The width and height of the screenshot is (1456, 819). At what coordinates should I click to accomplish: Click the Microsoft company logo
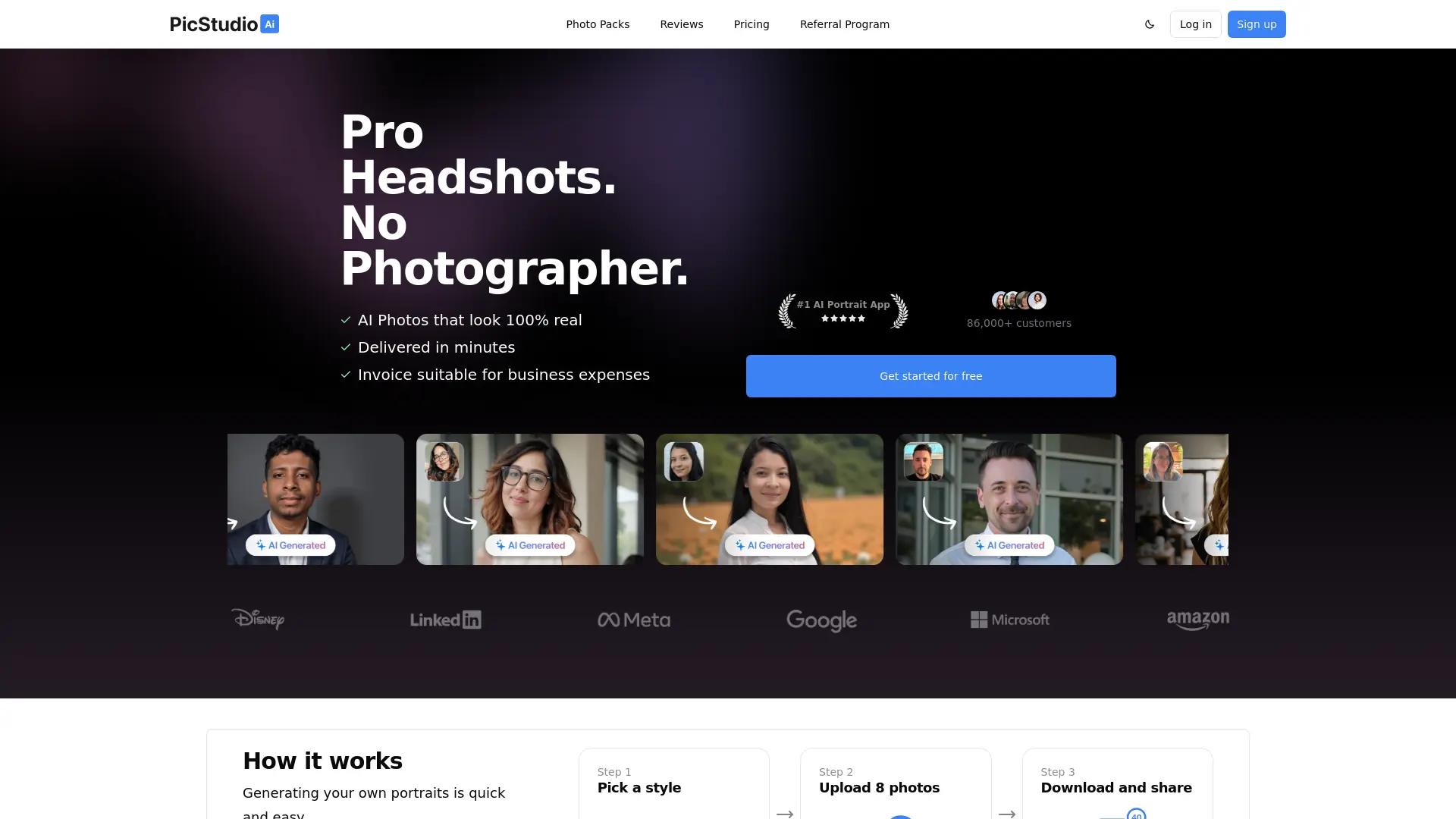click(x=1009, y=620)
